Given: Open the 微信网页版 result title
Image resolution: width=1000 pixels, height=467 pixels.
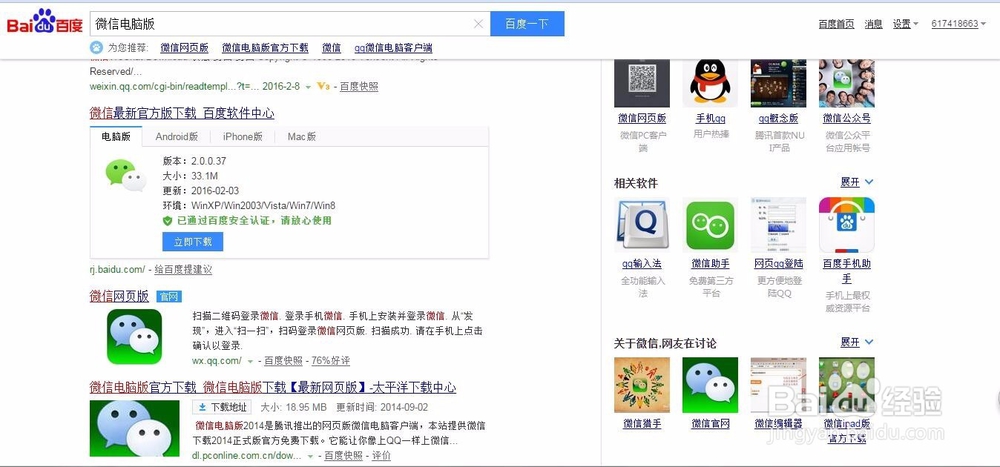Looking at the screenshot, I should click(119, 296).
